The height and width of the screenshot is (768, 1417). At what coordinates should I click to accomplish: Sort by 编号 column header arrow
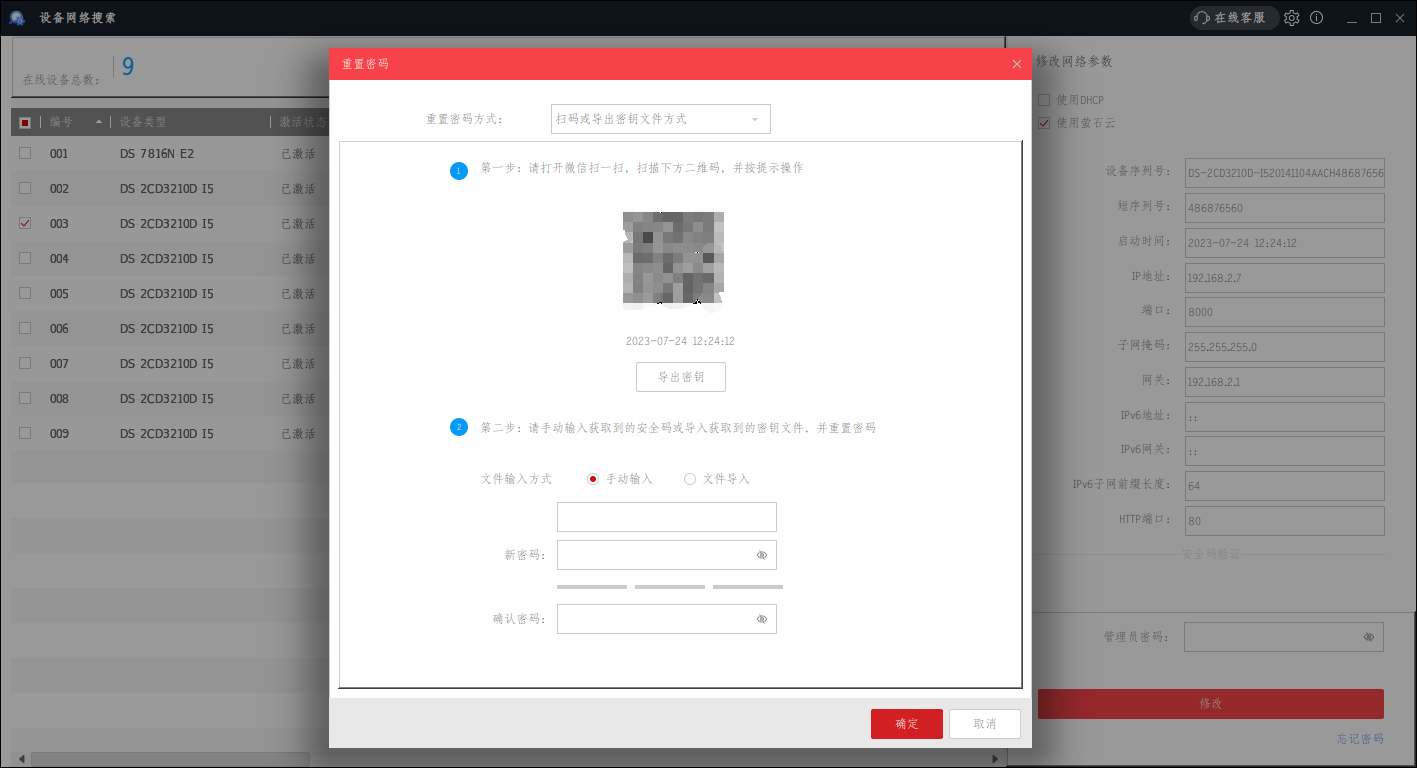pos(98,122)
